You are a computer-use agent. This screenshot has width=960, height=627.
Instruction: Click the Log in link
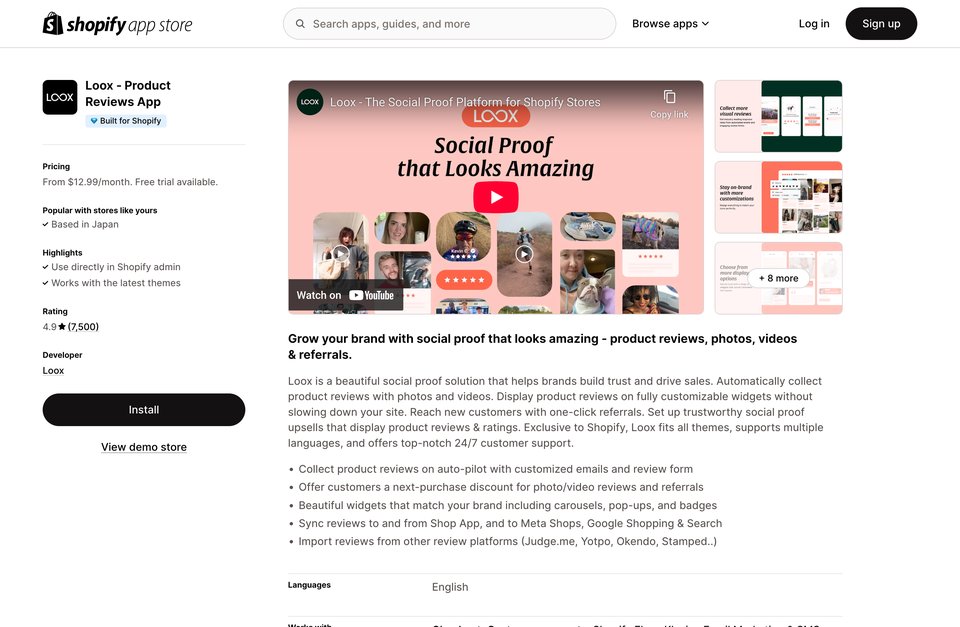pyautogui.click(x=814, y=24)
